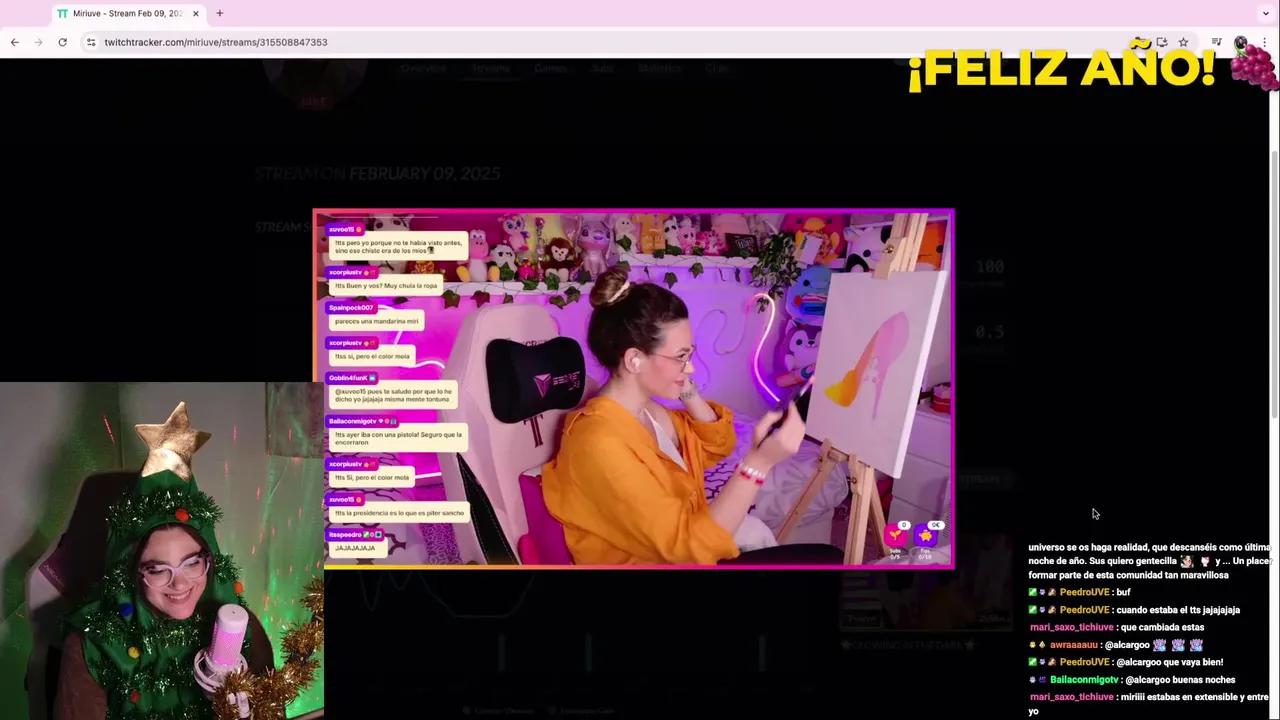Close the Miriuve stream tab
This screenshot has width=1280, height=720.
pyautogui.click(x=195, y=13)
